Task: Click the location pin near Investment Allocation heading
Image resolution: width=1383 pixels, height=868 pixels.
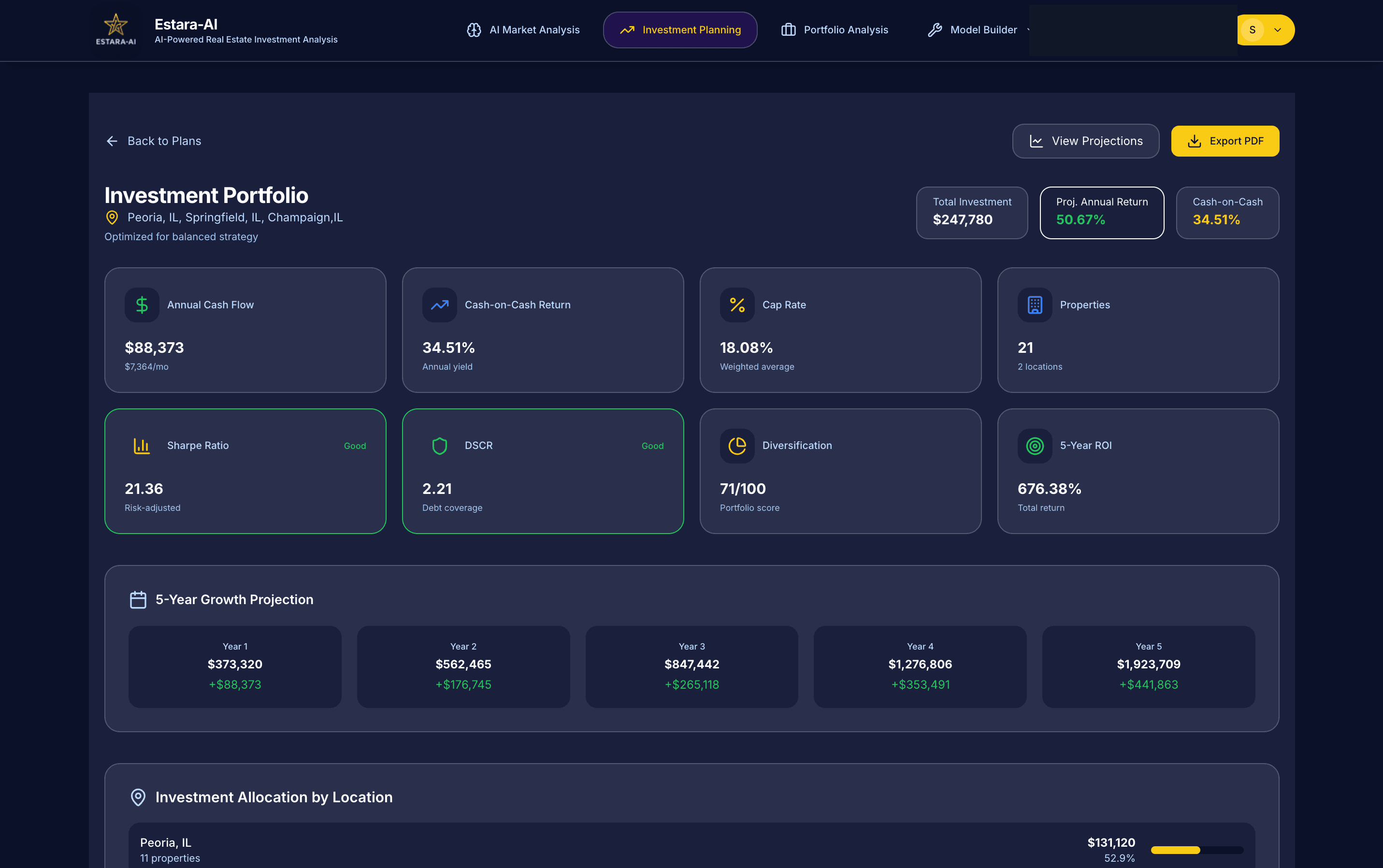Action: (138, 797)
